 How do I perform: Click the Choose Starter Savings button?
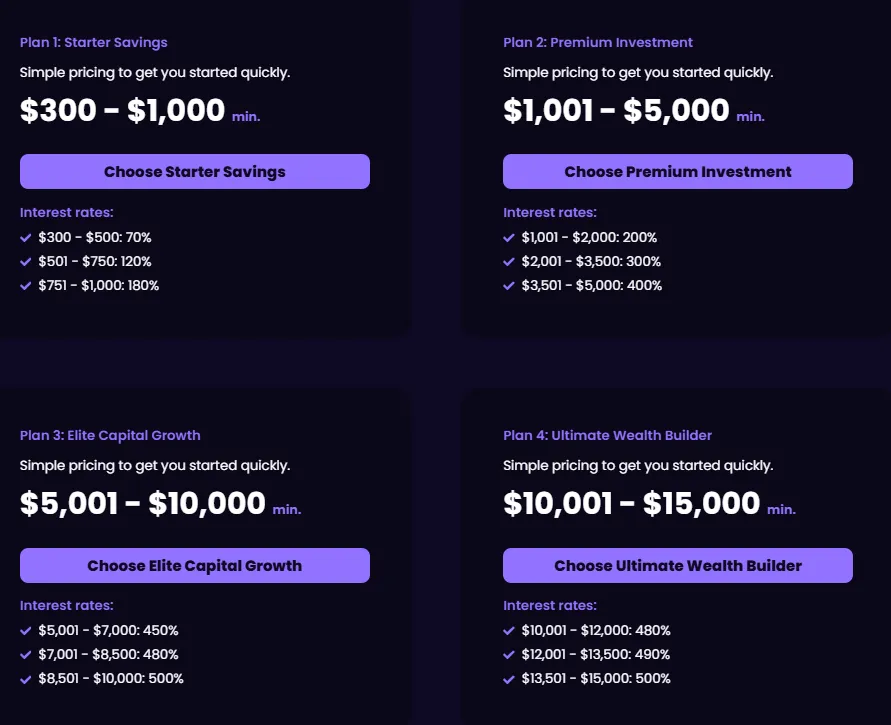(x=195, y=172)
